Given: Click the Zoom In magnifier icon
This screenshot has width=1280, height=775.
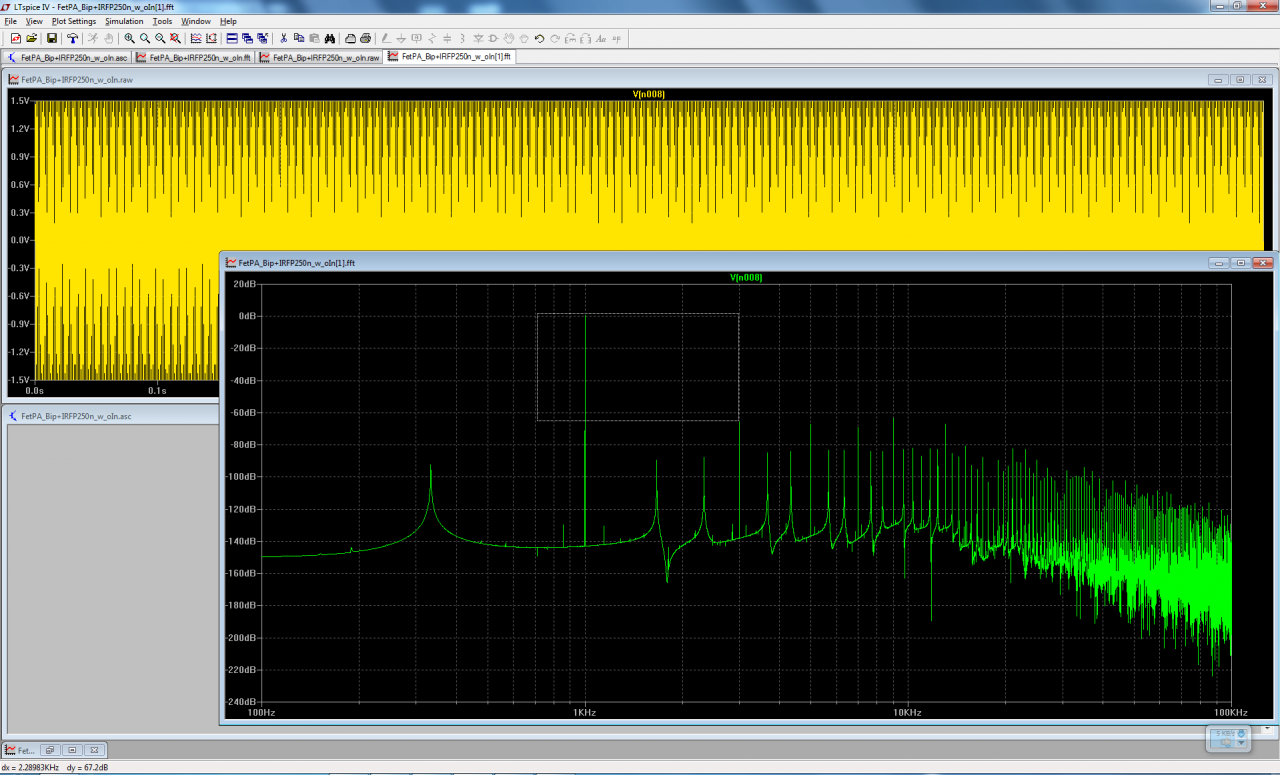Looking at the screenshot, I should pos(130,38).
